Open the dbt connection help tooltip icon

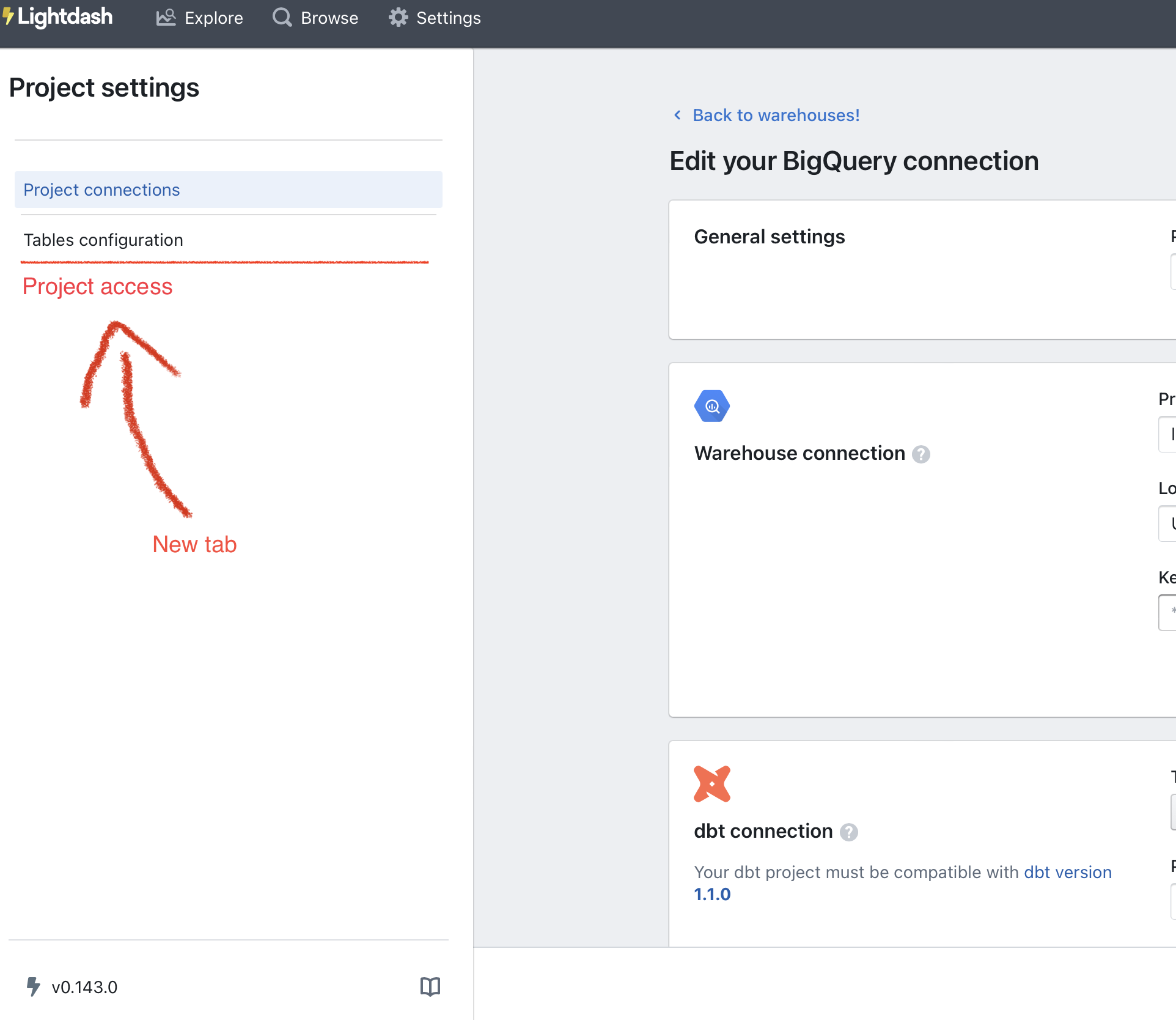point(849,832)
